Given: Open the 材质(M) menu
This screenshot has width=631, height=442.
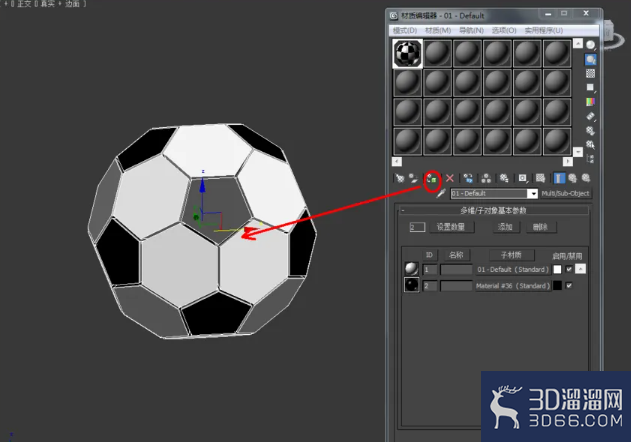Looking at the screenshot, I should (438, 30).
